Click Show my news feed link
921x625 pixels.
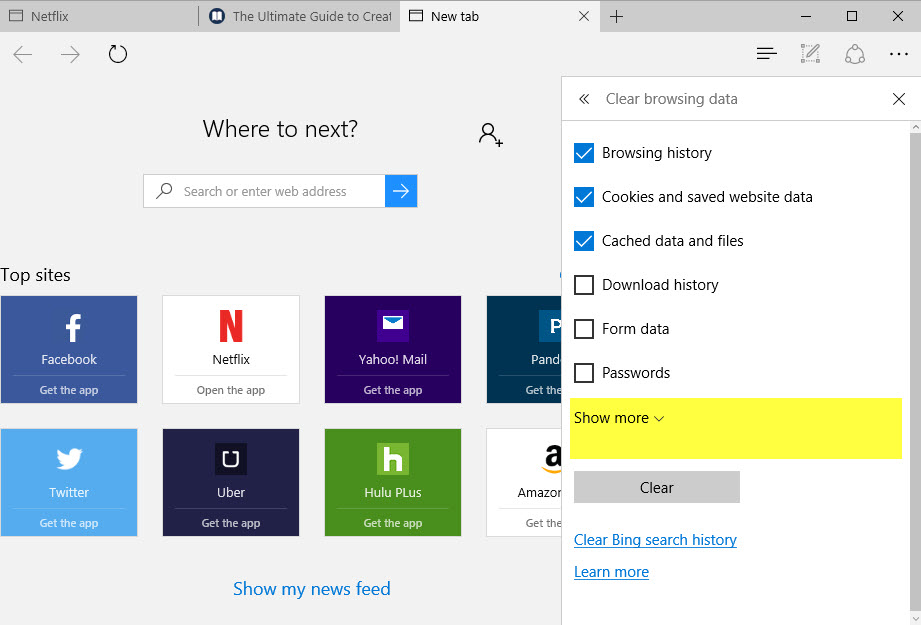(x=312, y=589)
